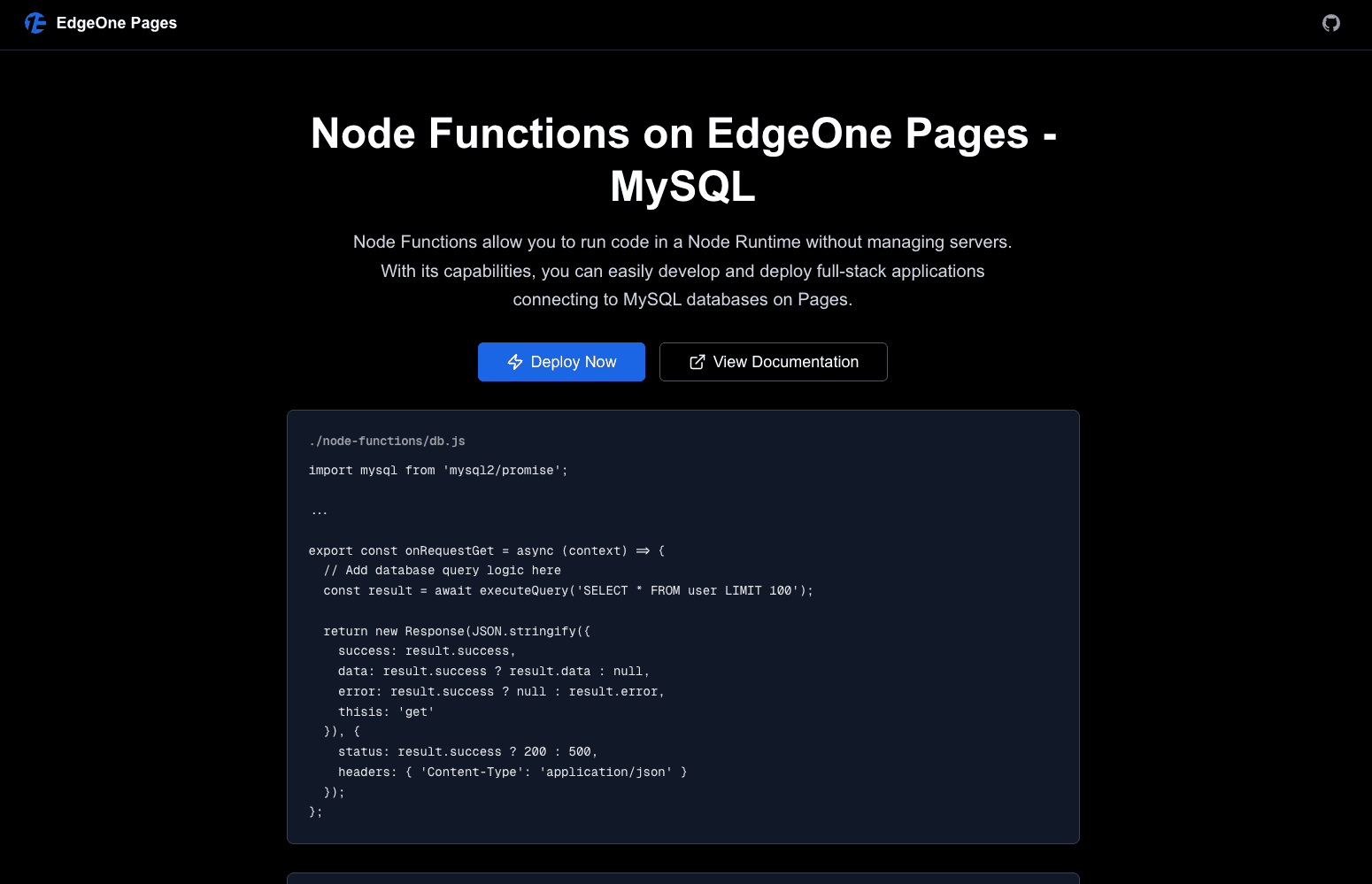
Task: Click the description paragraph about Node Runtime
Action: point(682,271)
